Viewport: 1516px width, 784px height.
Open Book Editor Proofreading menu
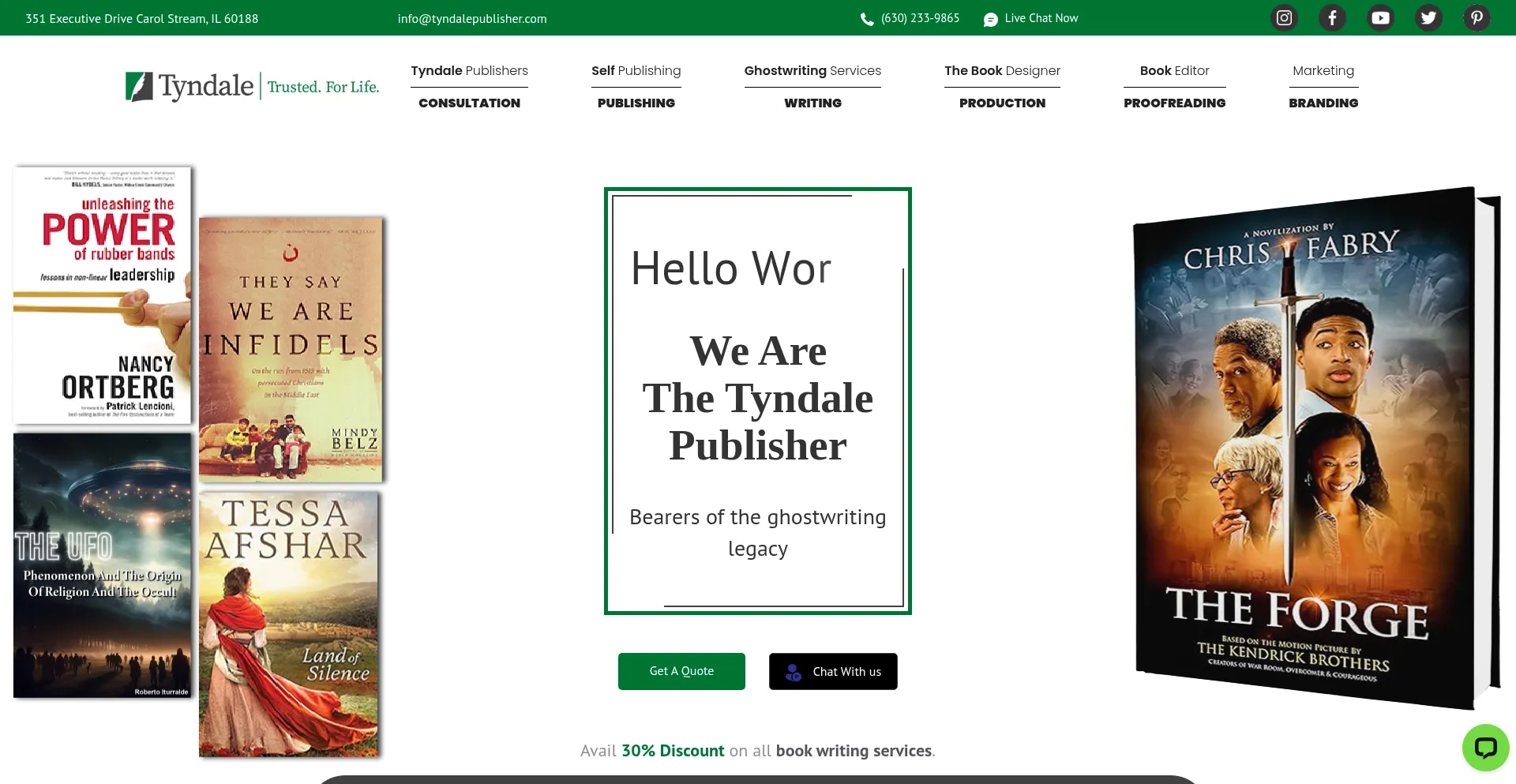[1174, 86]
